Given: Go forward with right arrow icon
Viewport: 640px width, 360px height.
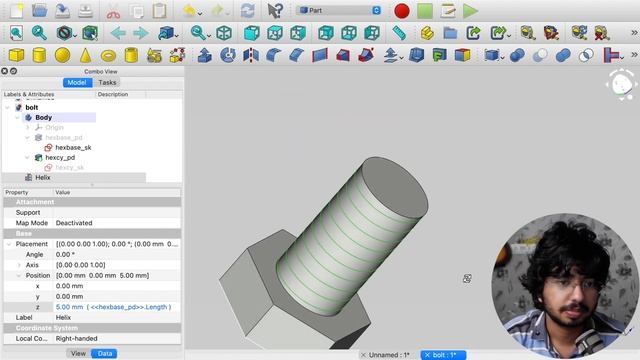Looking at the screenshot, I should [x=140, y=33].
